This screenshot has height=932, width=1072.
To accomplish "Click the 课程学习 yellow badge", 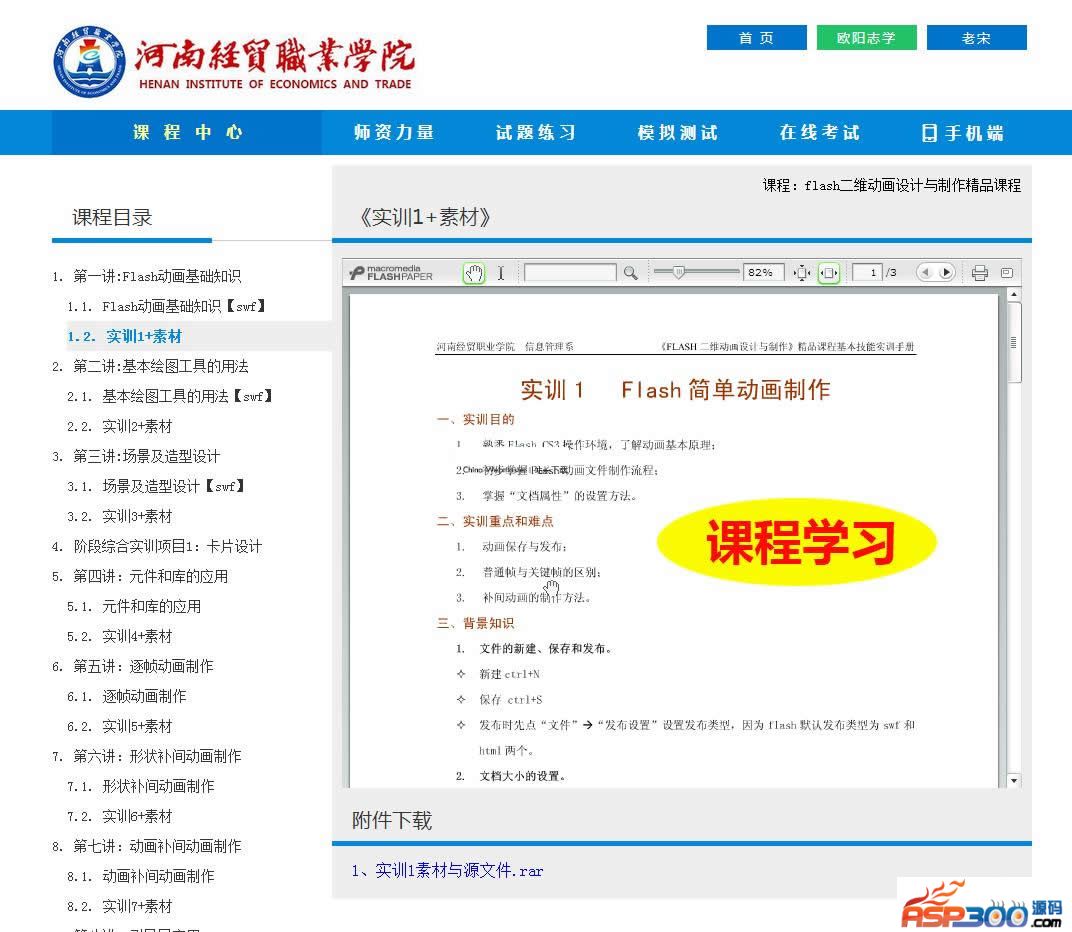I will 796,541.
